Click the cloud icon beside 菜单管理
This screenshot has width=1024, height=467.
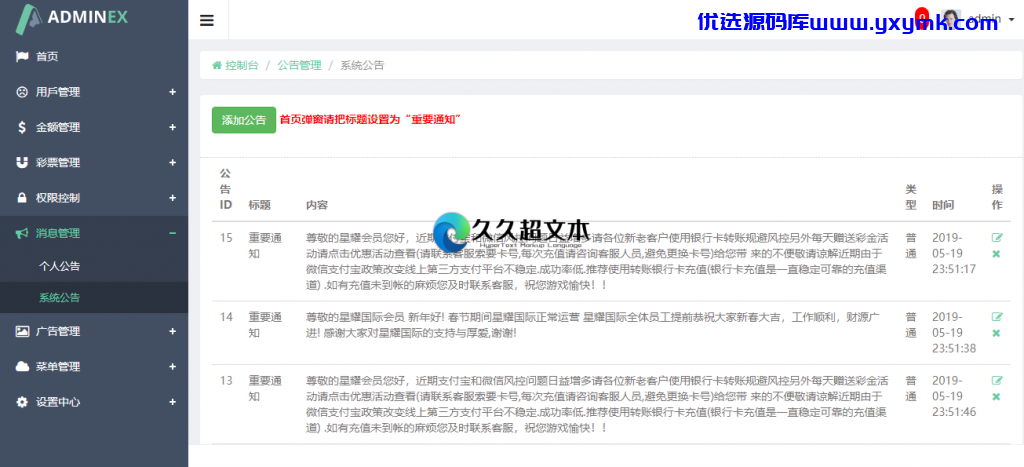(22, 366)
